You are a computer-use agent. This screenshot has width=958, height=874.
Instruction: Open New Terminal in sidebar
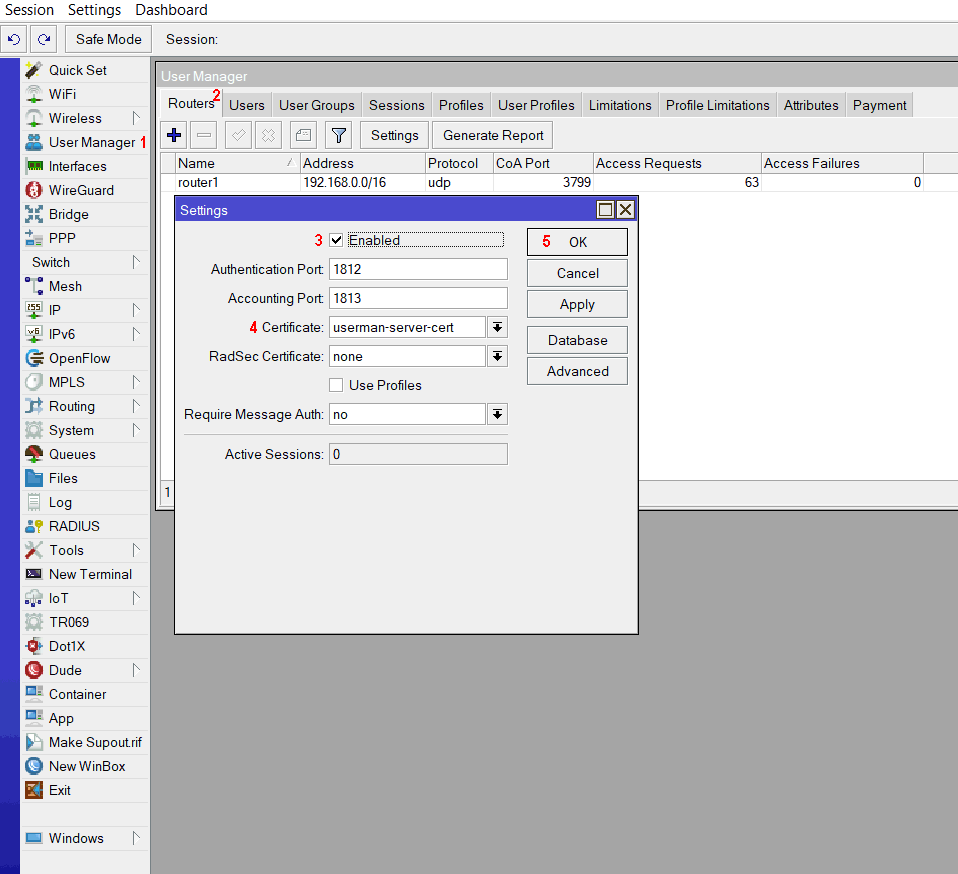tap(90, 574)
